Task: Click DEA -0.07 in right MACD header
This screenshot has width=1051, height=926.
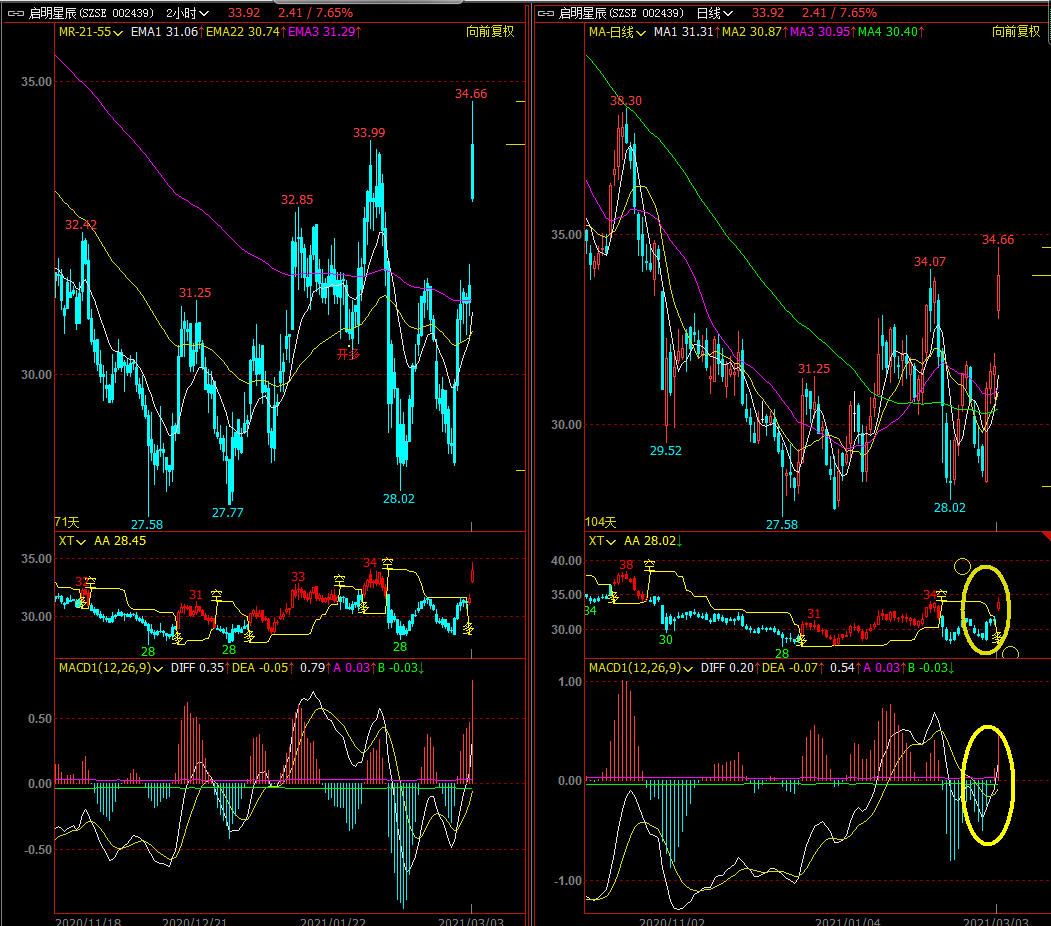Action: (792, 668)
